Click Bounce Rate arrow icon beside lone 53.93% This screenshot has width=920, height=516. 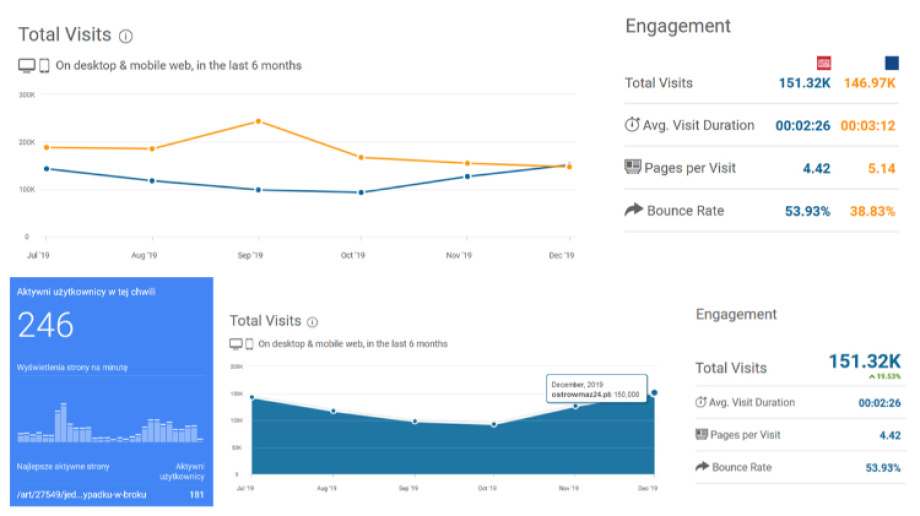700,467
